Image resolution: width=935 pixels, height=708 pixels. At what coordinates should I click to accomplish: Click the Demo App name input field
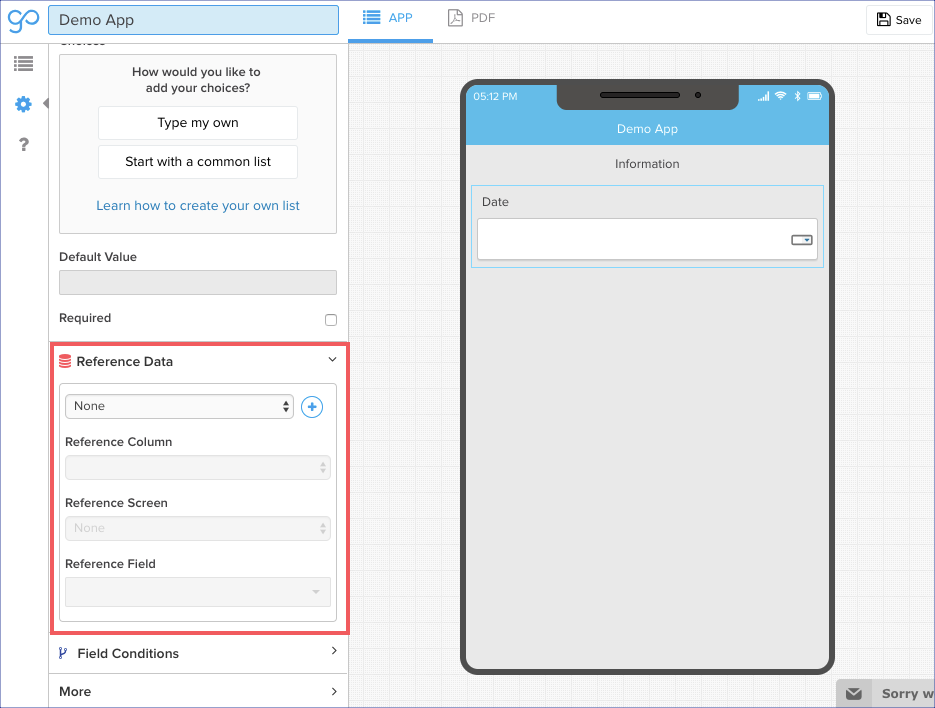click(193, 20)
